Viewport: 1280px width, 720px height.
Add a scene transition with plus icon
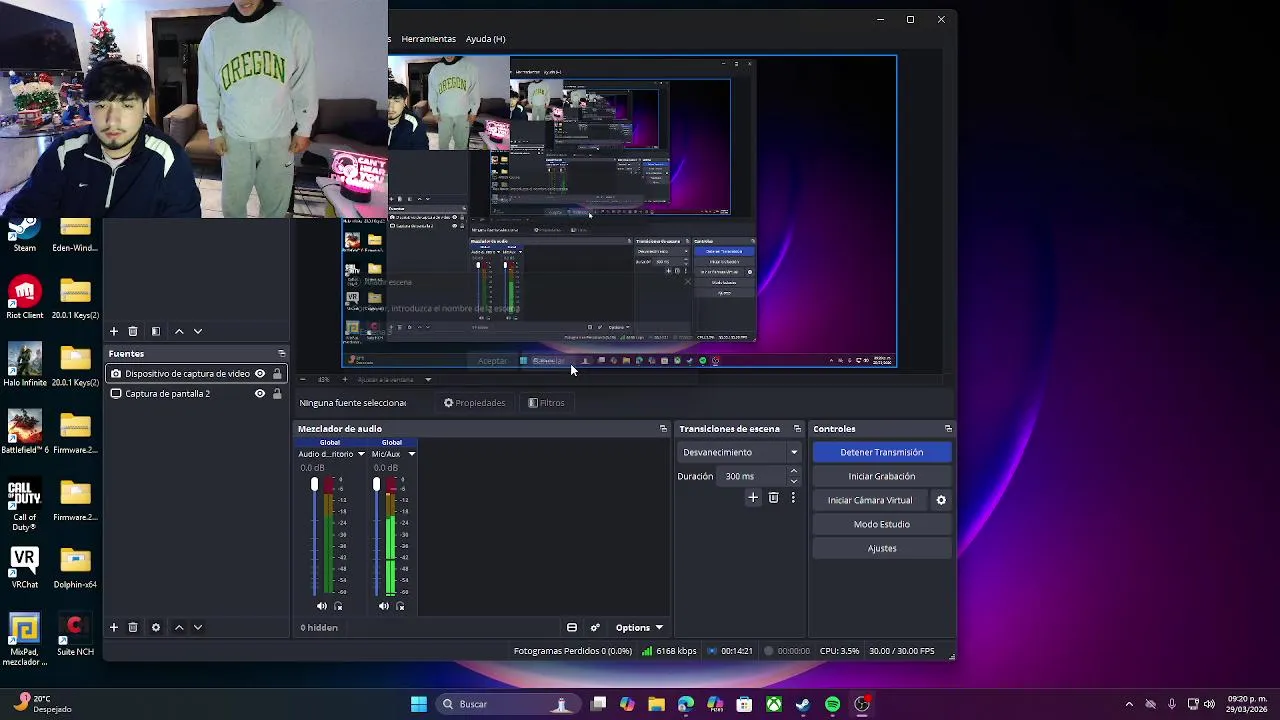click(753, 497)
